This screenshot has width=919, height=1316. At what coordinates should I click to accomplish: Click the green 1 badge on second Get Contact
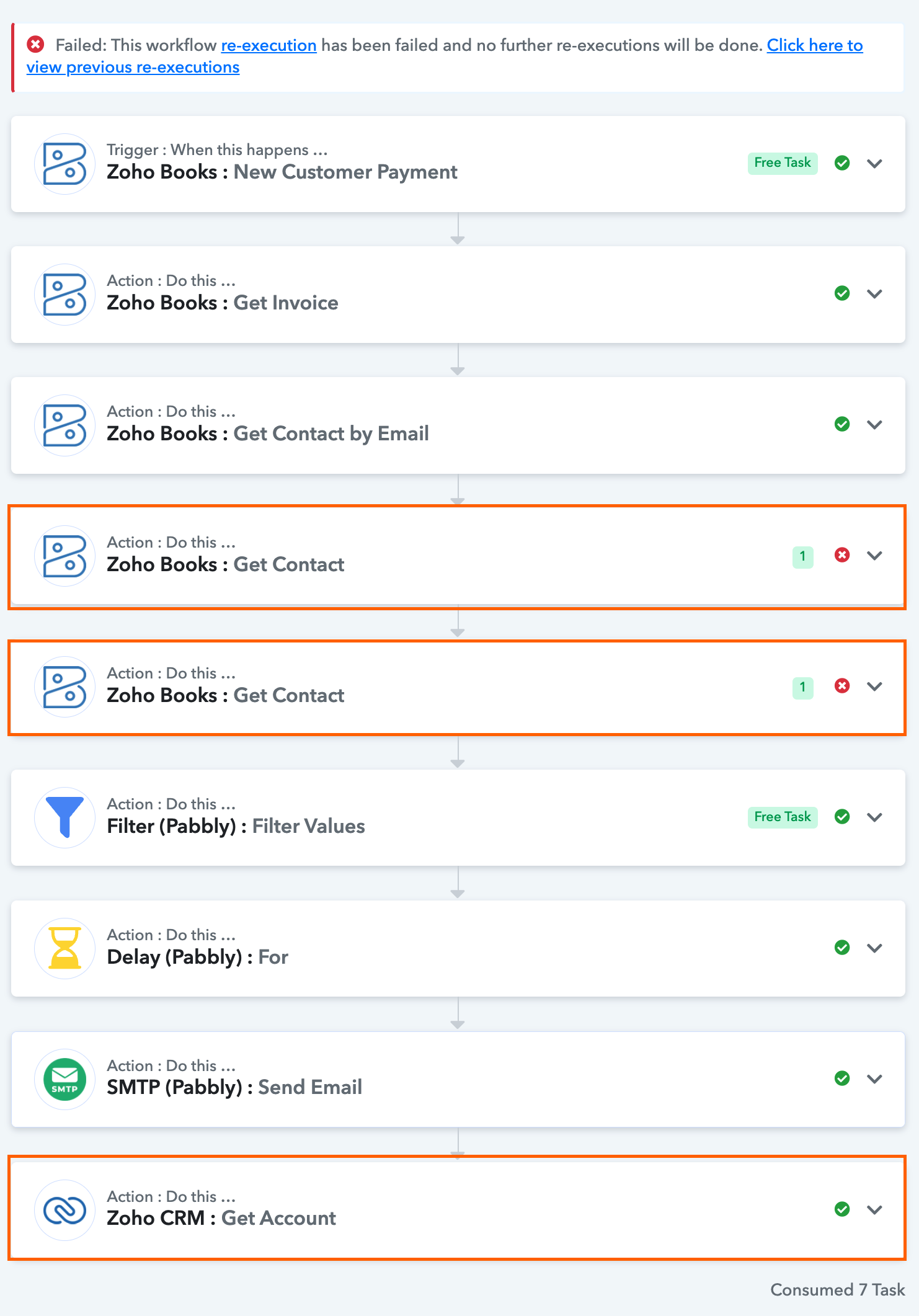[x=803, y=687]
